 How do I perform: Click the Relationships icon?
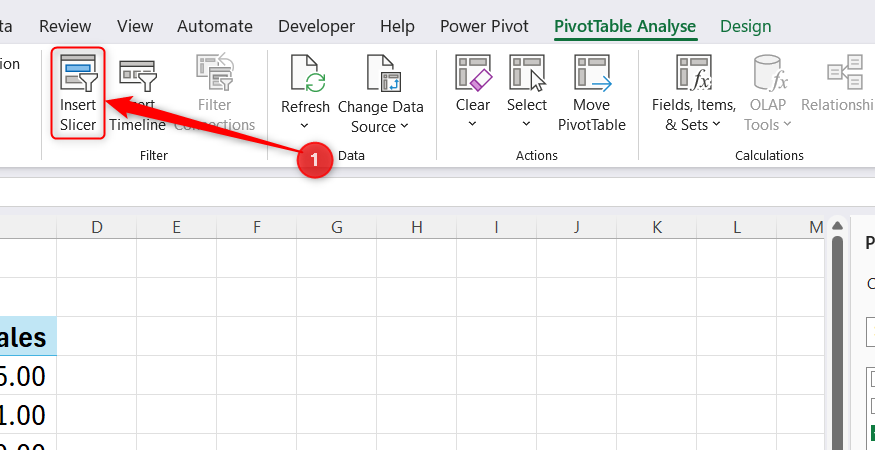[845, 72]
